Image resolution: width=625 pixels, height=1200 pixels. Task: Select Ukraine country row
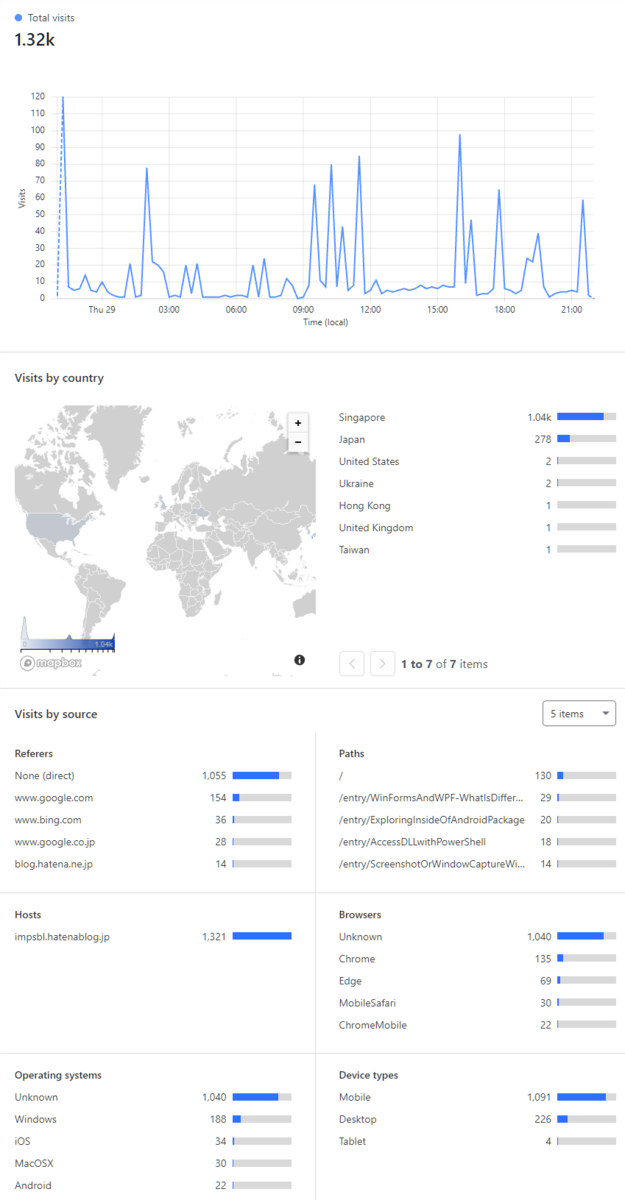point(477,483)
